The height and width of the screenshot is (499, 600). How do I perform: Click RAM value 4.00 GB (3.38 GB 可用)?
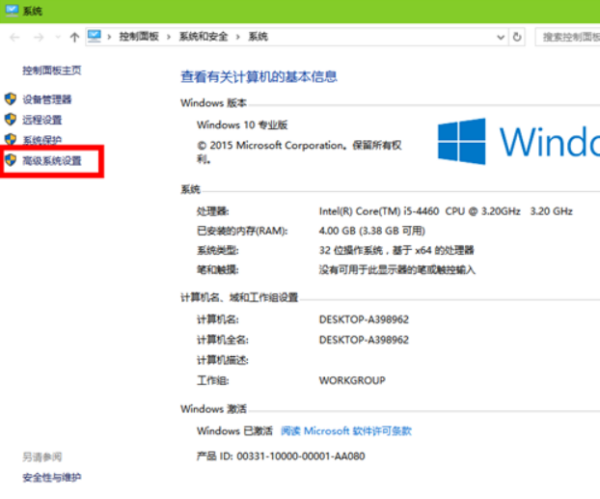pyautogui.click(x=372, y=231)
